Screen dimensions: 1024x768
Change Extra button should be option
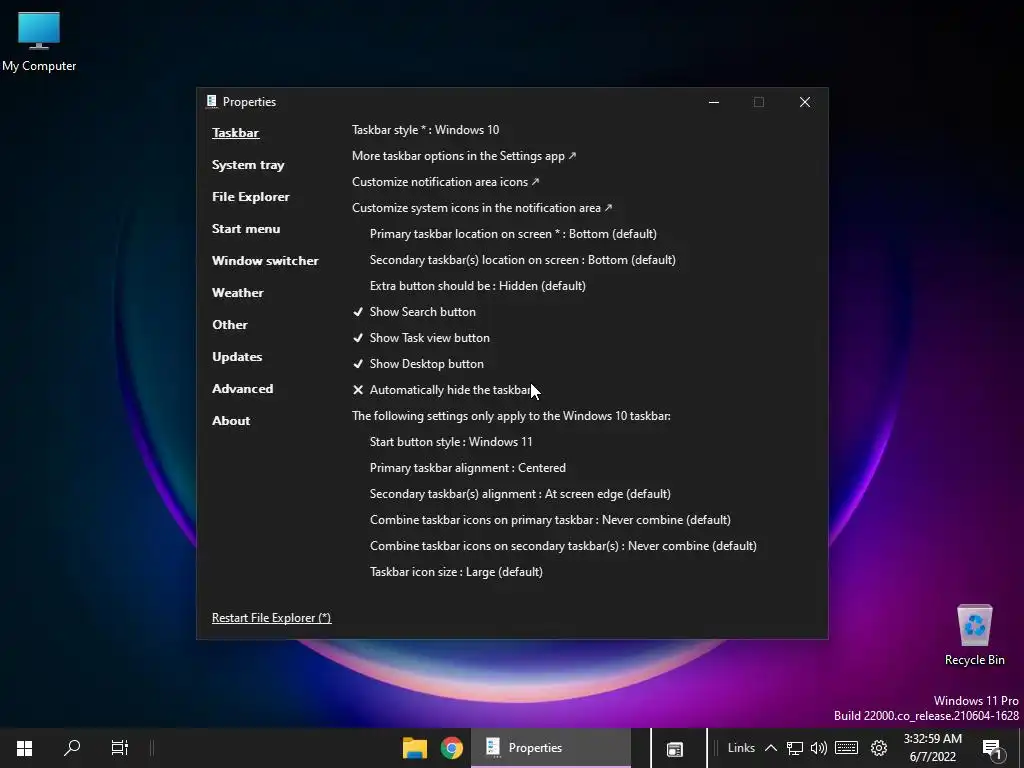click(x=477, y=286)
